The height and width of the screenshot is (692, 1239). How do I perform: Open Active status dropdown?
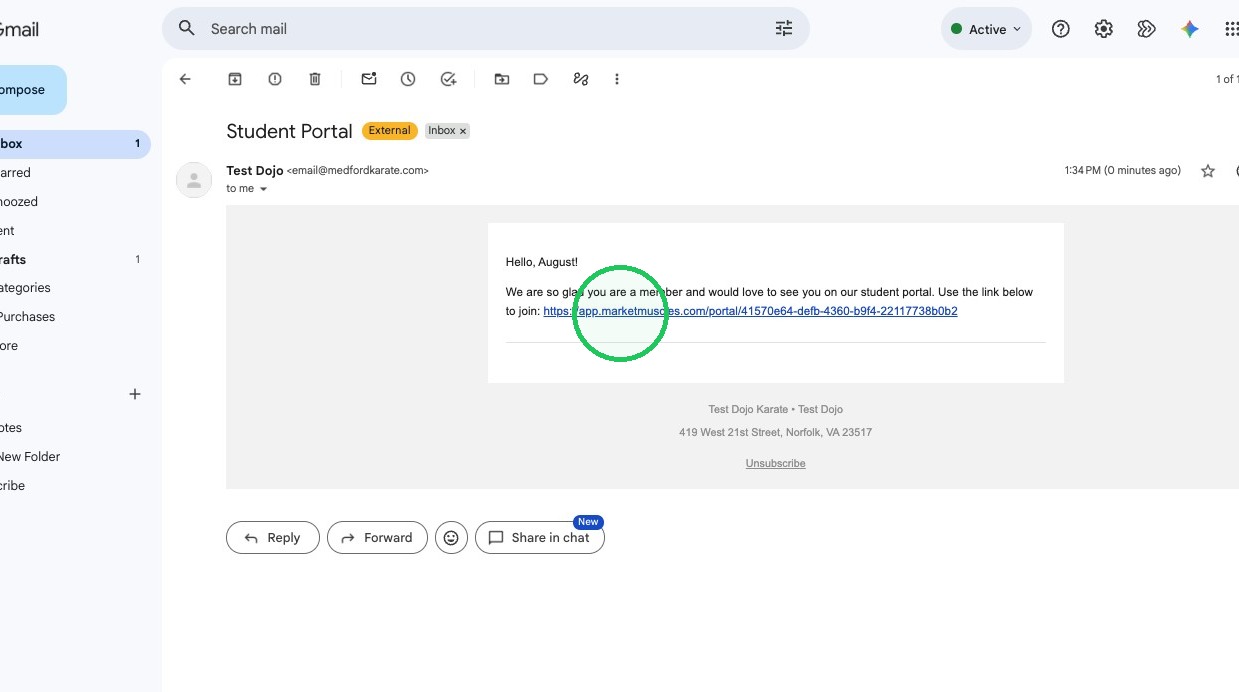coord(985,29)
